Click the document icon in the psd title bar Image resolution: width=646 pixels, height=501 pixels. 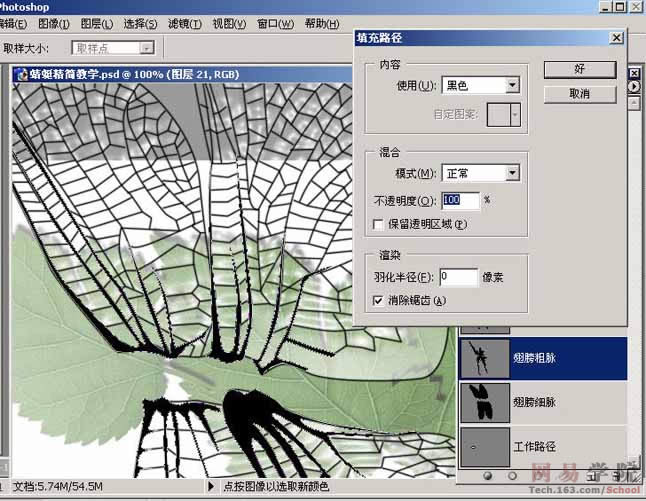click(21, 75)
